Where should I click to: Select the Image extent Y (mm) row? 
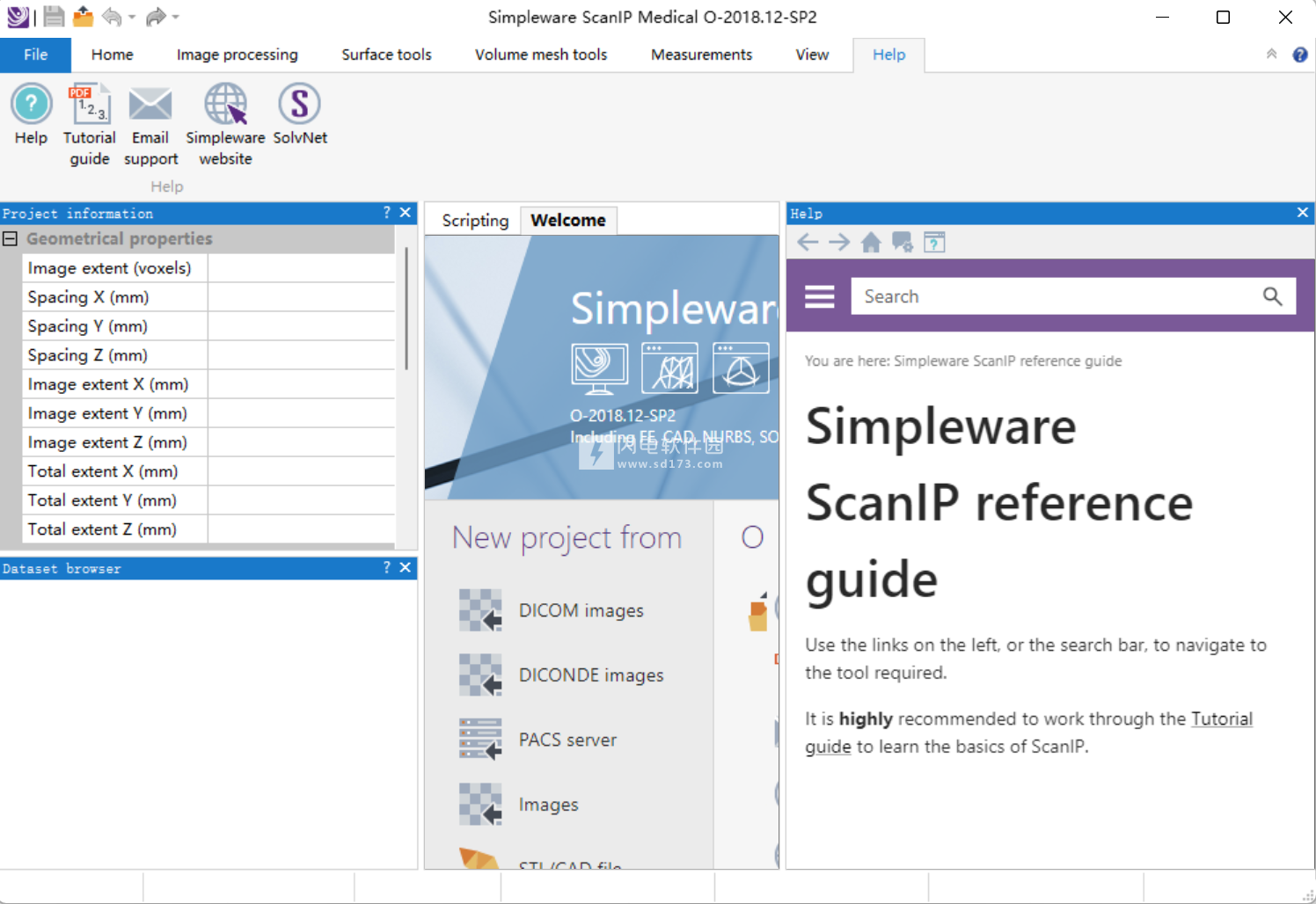(x=208, y=413)
